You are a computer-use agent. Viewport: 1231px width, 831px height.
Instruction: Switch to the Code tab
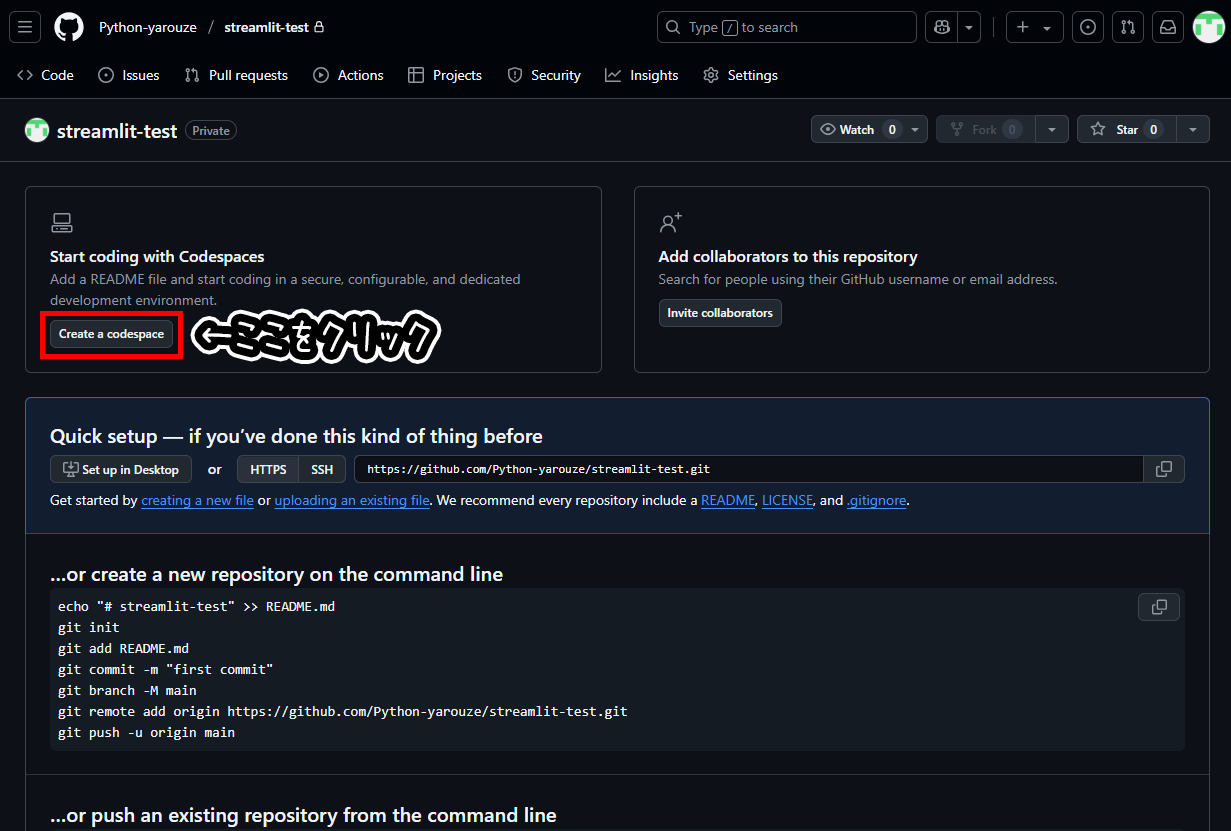(x=46, y=75)
